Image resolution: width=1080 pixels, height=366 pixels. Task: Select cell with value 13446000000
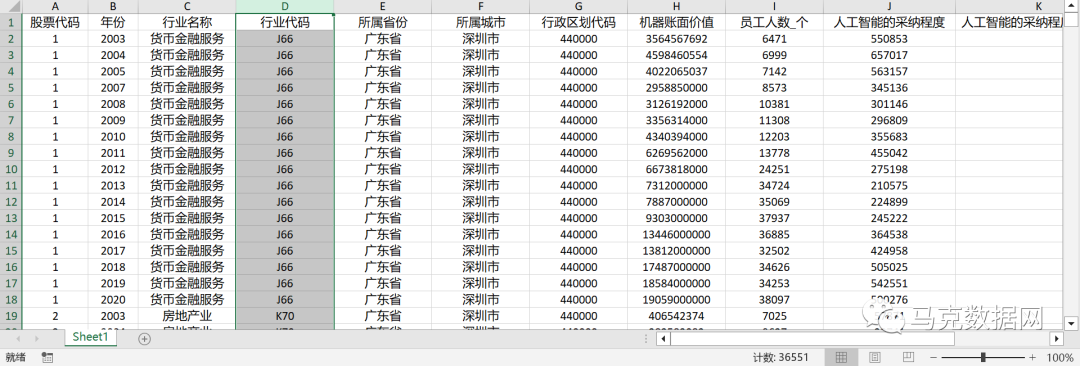(676, 234)
